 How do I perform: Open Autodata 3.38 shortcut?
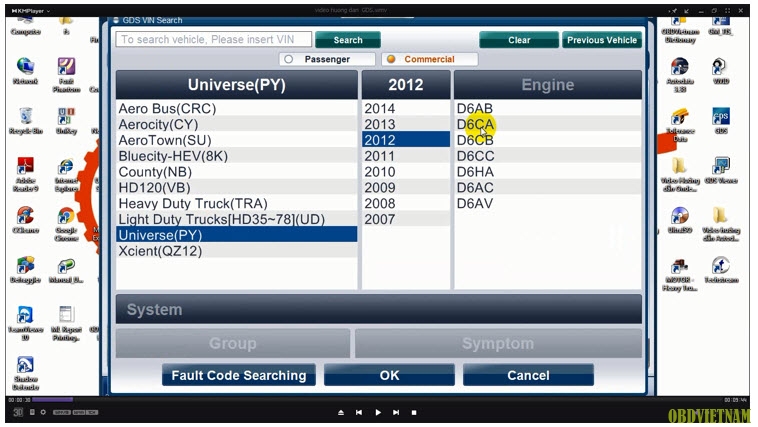click(680, 74)
